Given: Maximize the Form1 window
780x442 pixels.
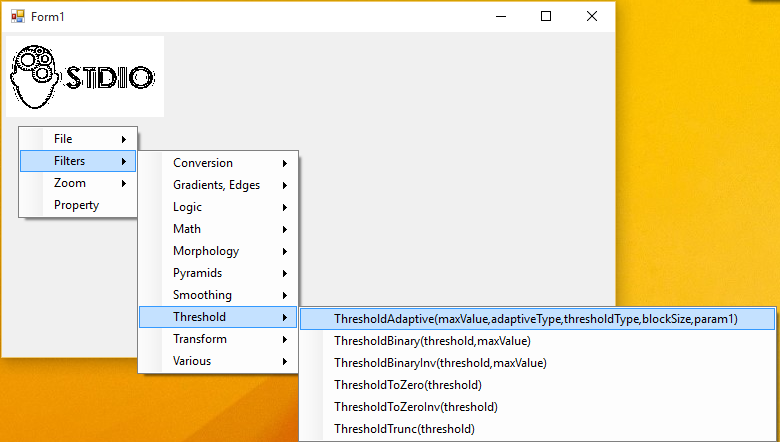Looking at the screenshot, I should tap(546, 16).
